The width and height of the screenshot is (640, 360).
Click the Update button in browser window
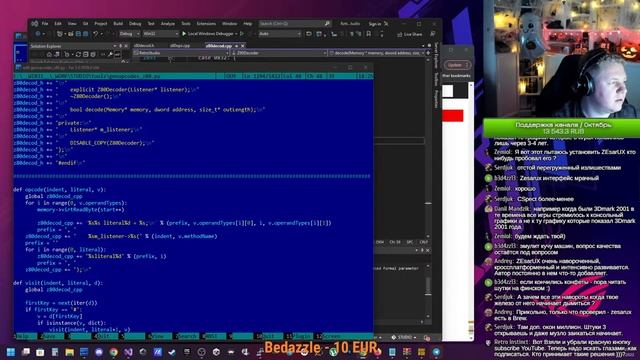(457, 65)
